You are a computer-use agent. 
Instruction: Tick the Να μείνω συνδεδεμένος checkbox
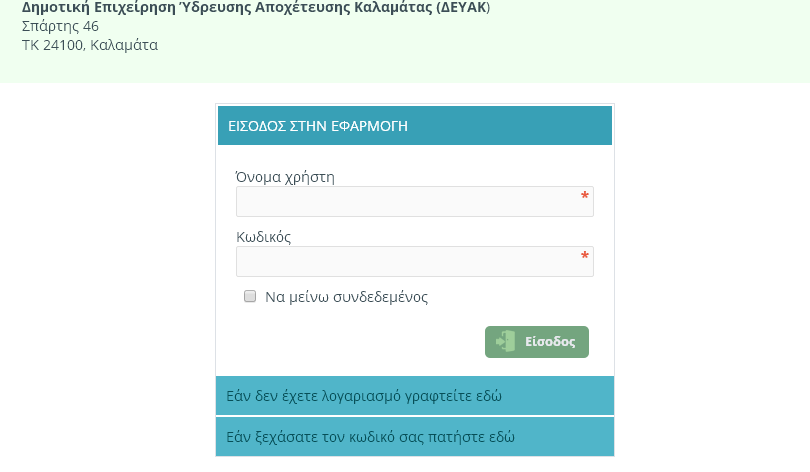pos(250,296)
